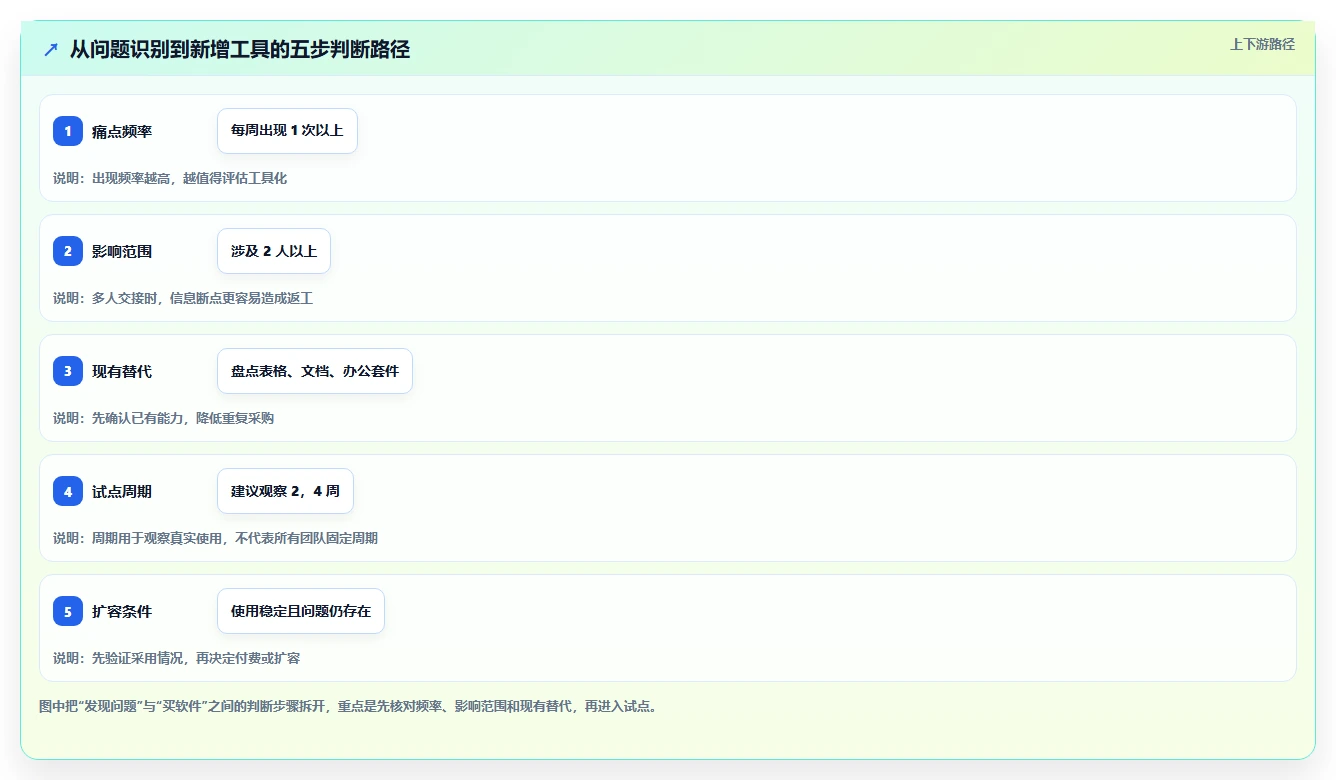Select the 影响范围 step label
Viewport: 1336px width, 780px height.
point(122,251)
